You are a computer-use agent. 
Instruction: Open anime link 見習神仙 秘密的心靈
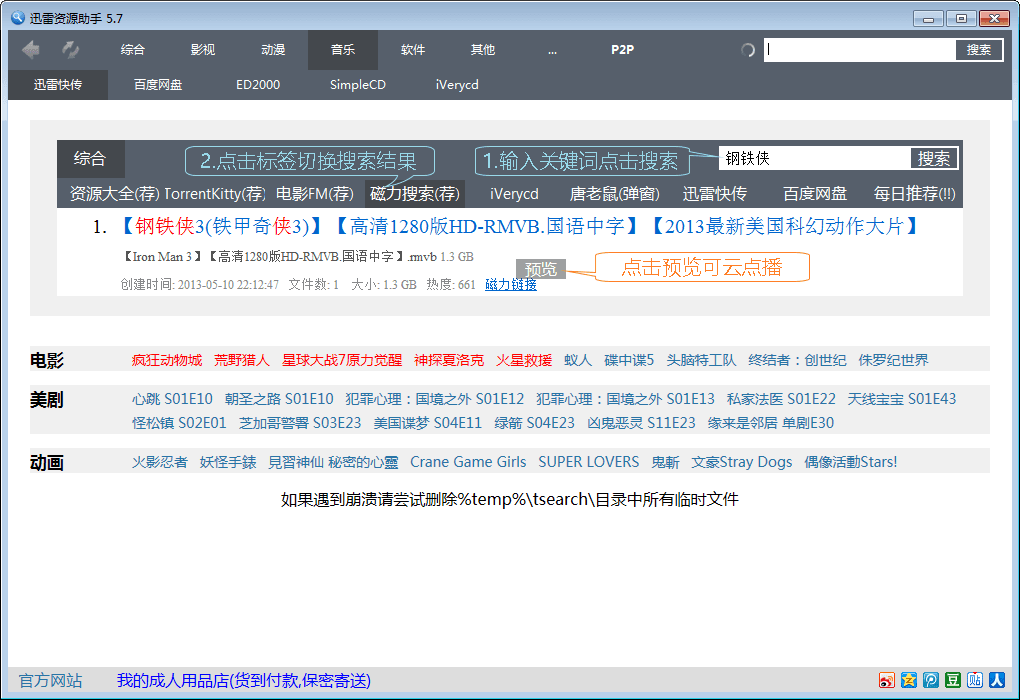[x=333, y=462]
